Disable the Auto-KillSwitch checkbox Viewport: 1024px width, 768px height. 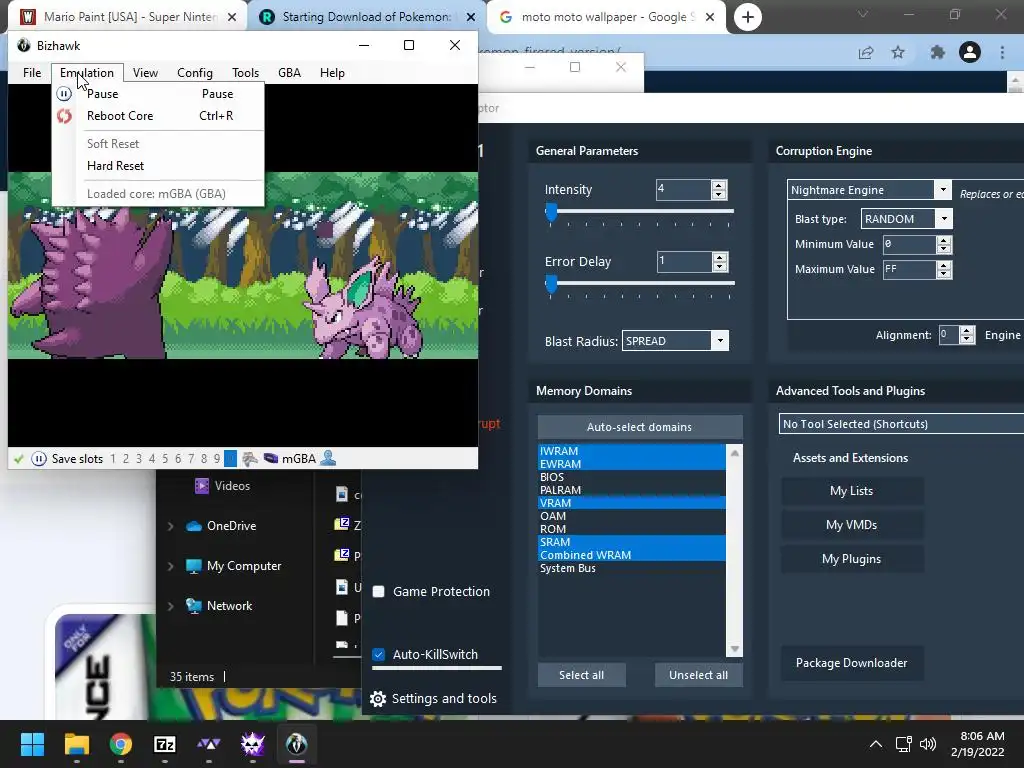click(x=378, y=654)
